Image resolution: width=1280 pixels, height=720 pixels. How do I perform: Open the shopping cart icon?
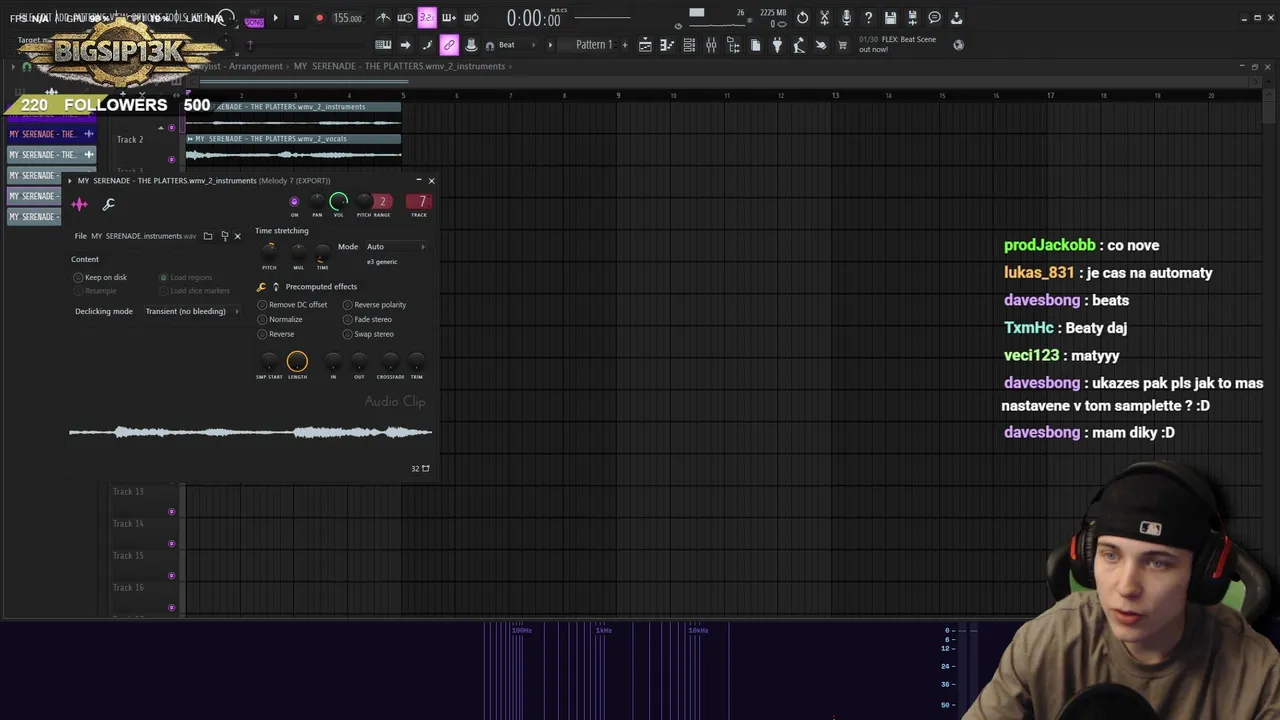click(843, 45)
